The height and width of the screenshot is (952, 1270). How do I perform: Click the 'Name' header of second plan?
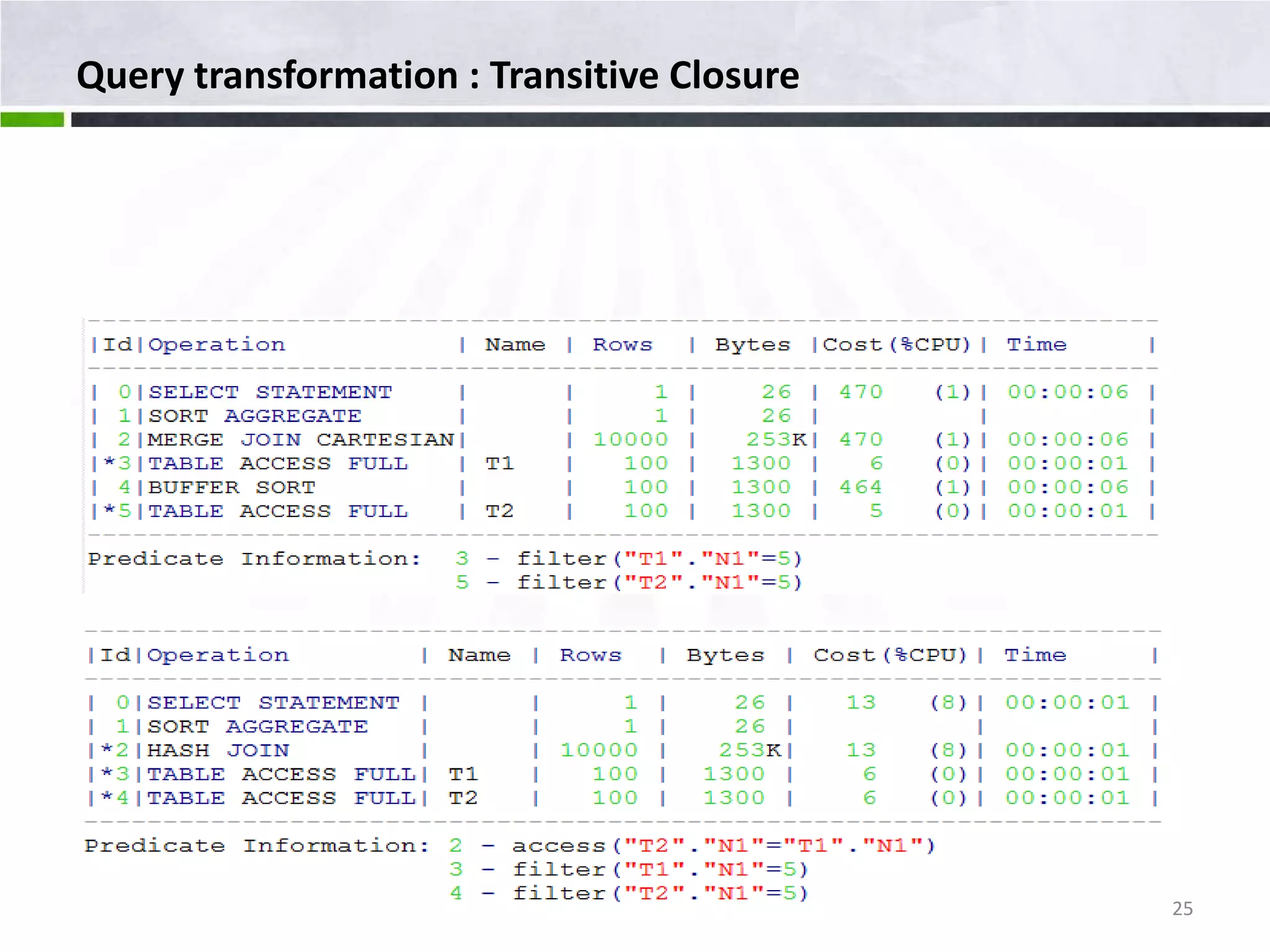(x=479, y=655)
